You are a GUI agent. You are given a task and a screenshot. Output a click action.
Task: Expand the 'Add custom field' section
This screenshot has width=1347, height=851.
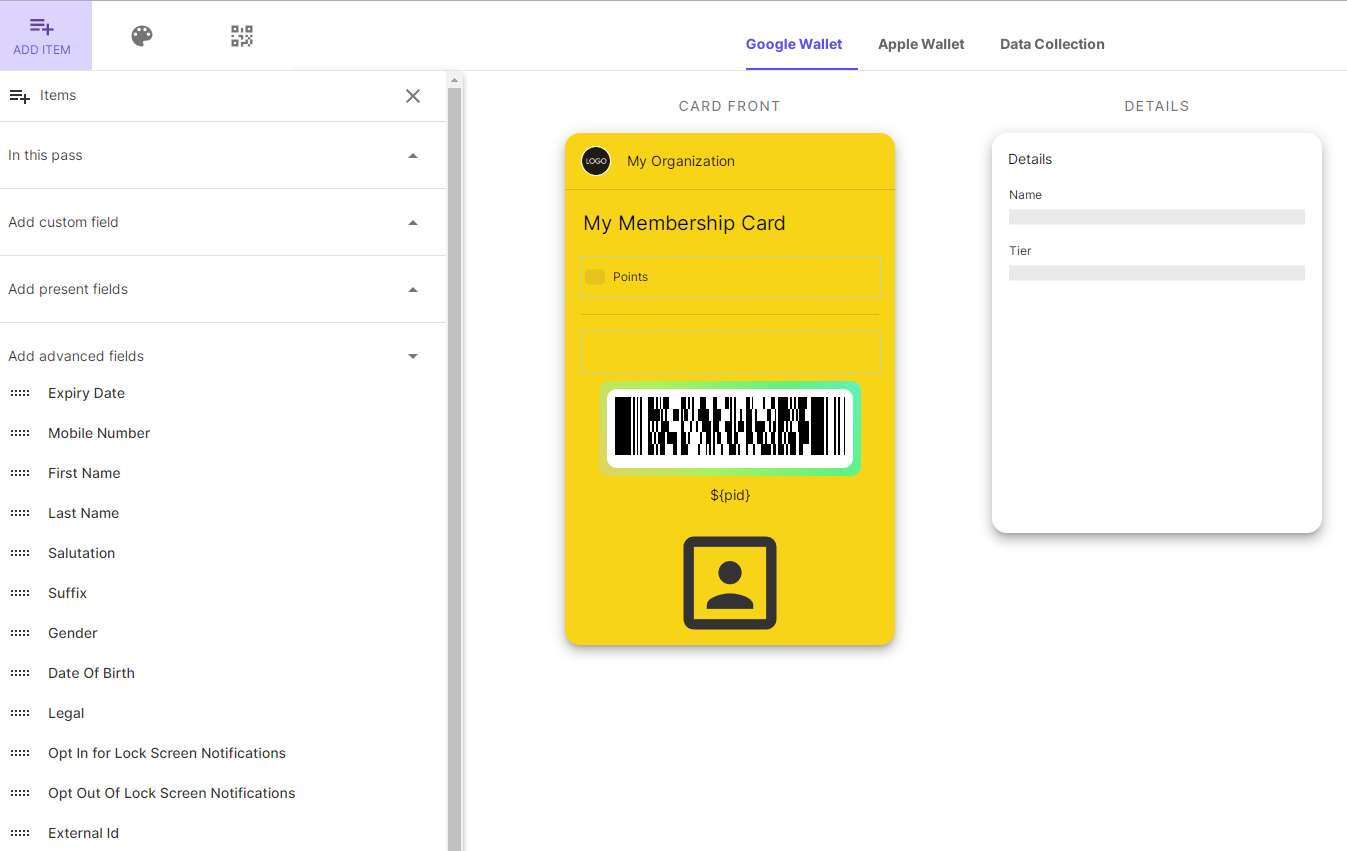pyautogui.click(x=223, y=222)
